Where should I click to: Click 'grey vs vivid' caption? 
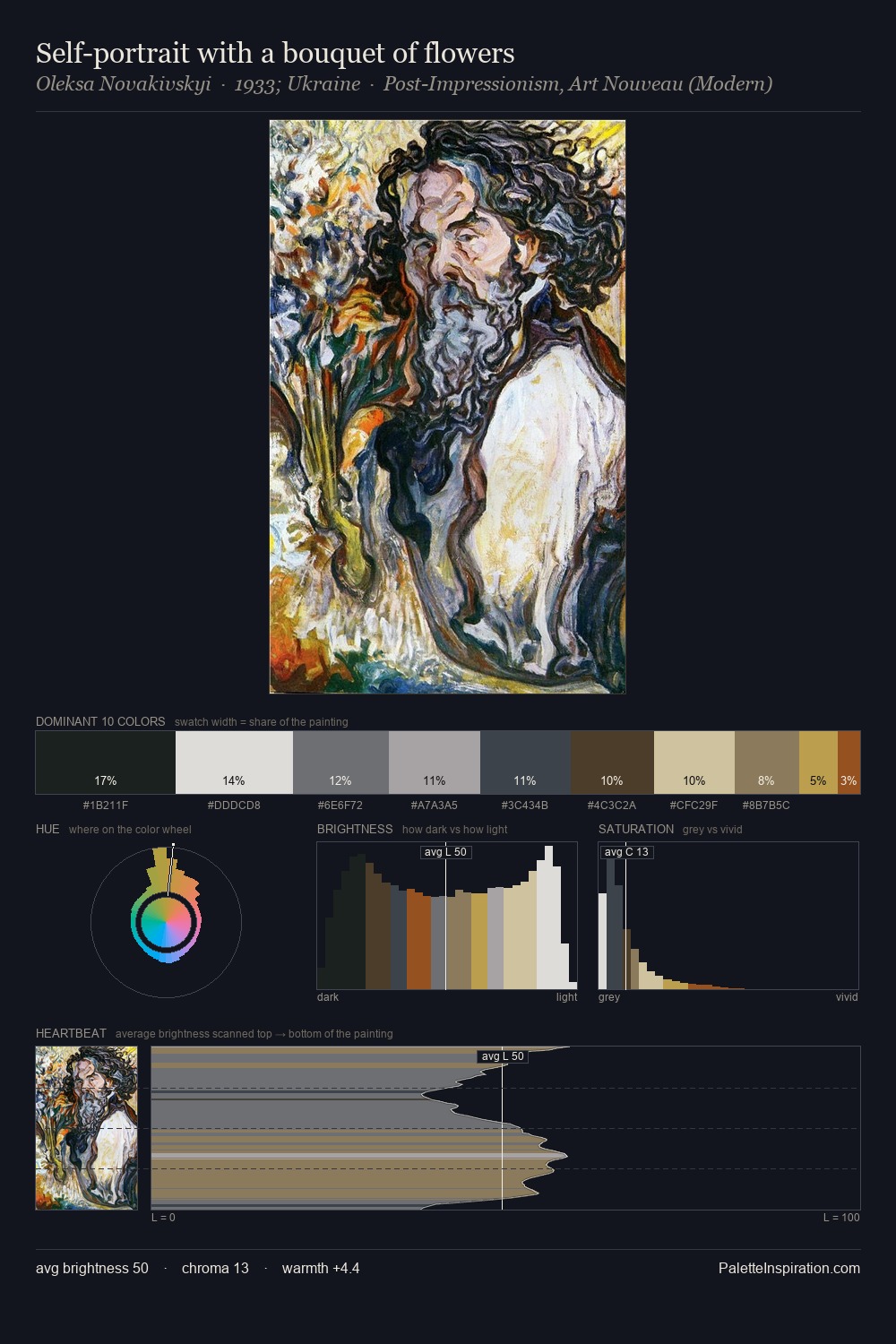coord(712,830)
